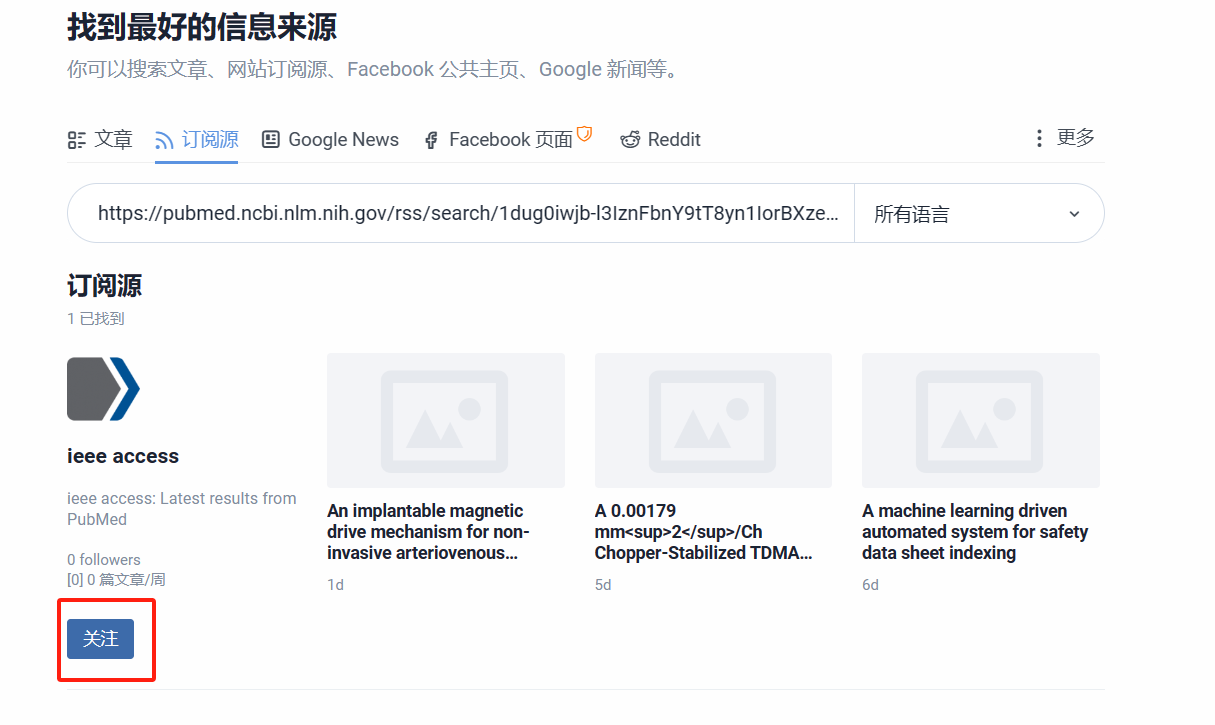The height and width of the screenshot is (725, 1215).
Task: Open the 更多 menu
Action: [1064, 138]
